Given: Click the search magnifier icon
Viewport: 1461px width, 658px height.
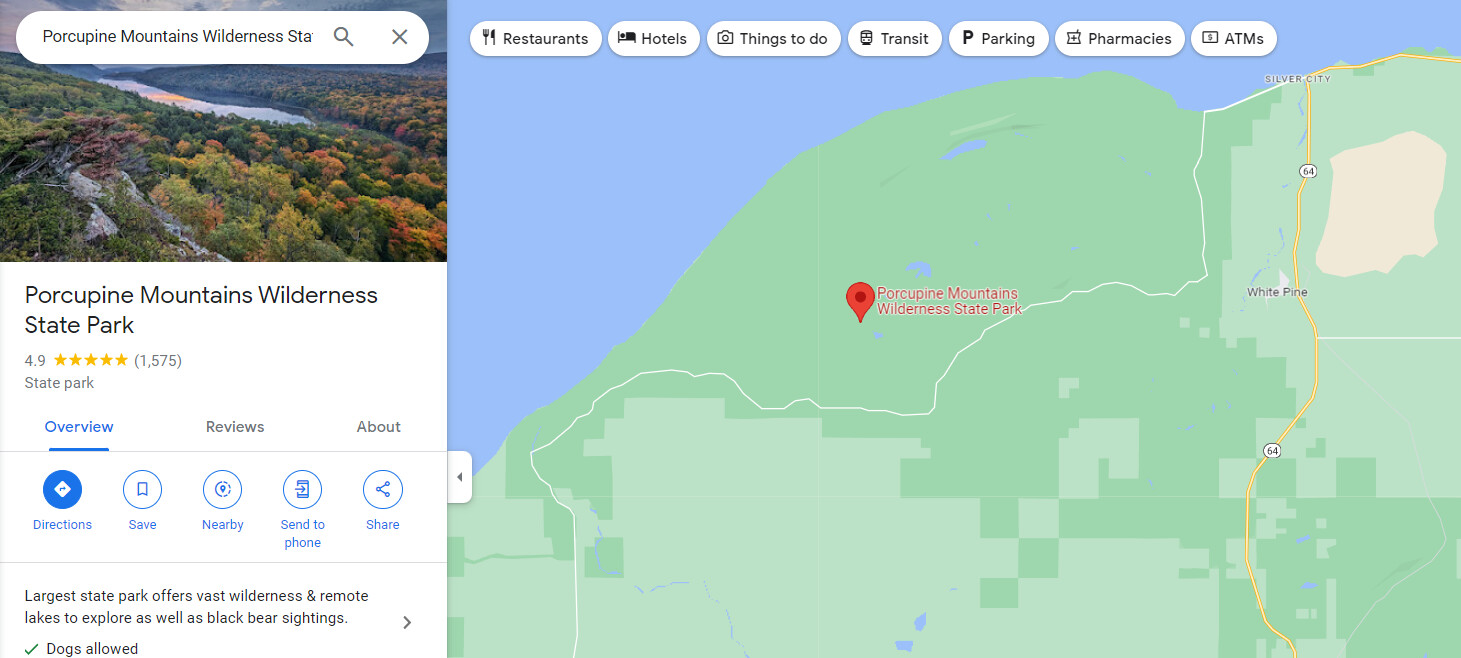Looking at the screenshot, I should coord(344,37).
